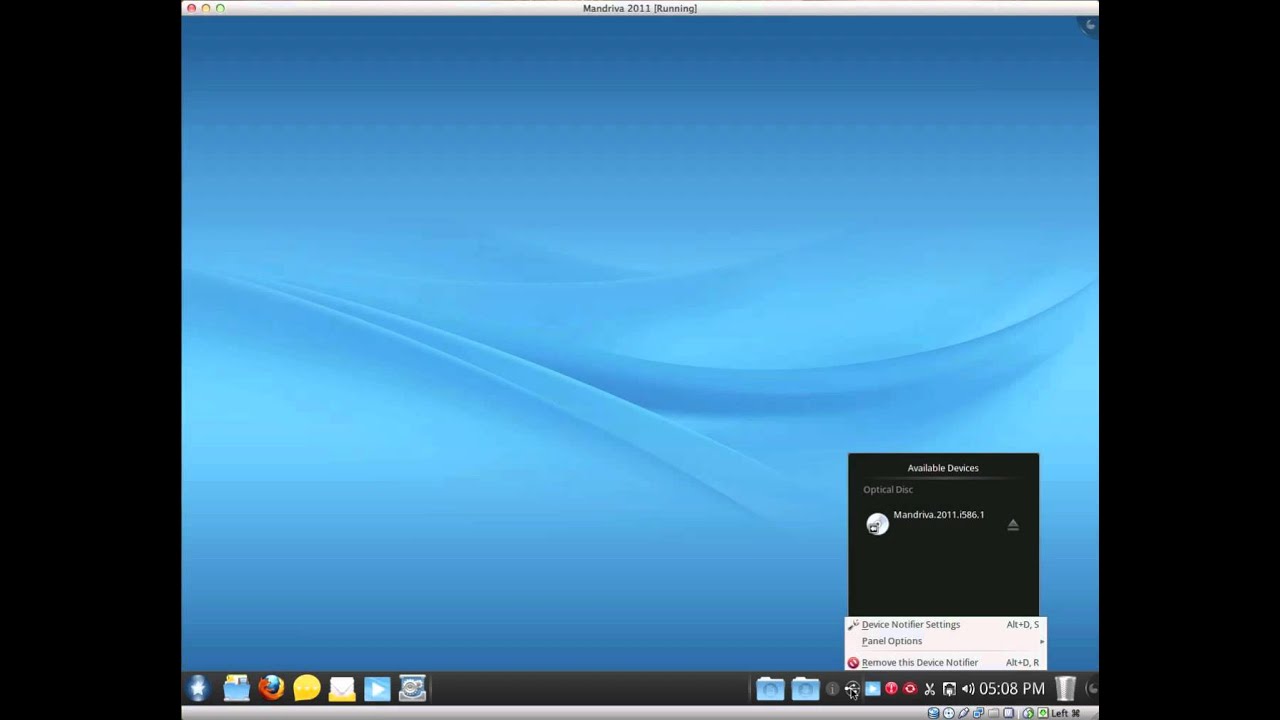
Task: Click VirtualBox mouse integration status icon
Action: (1028, 713)
